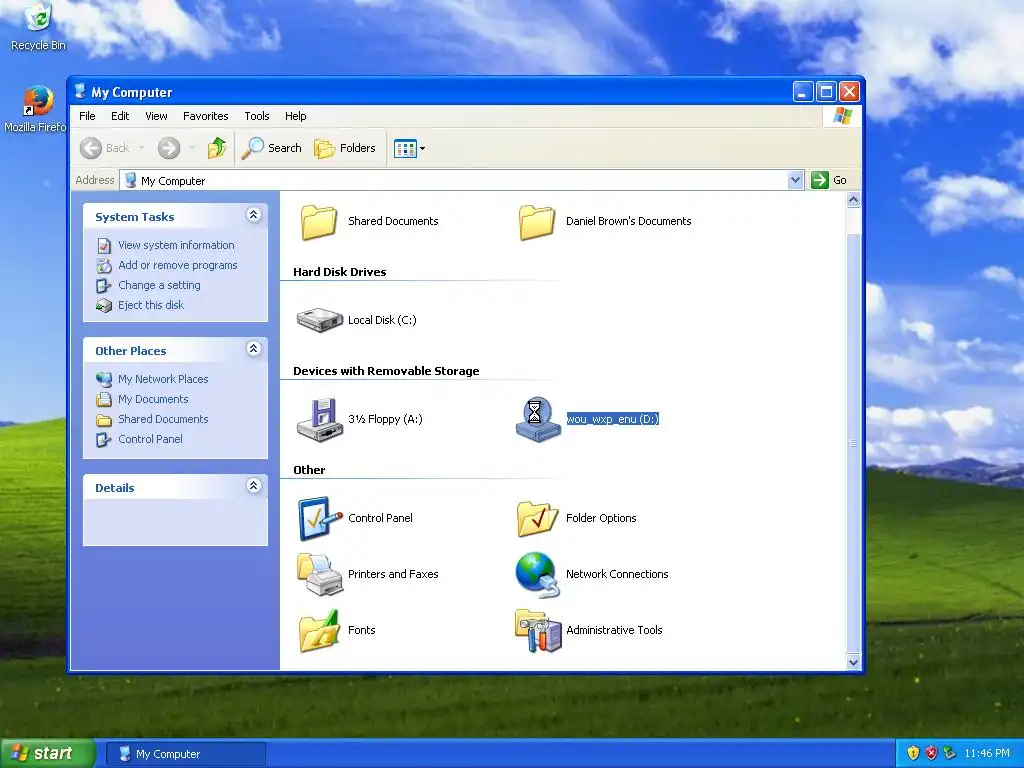The image size is (1024, 768).
Task: Open My Documents in Other Places
Action: click(153, 399)
